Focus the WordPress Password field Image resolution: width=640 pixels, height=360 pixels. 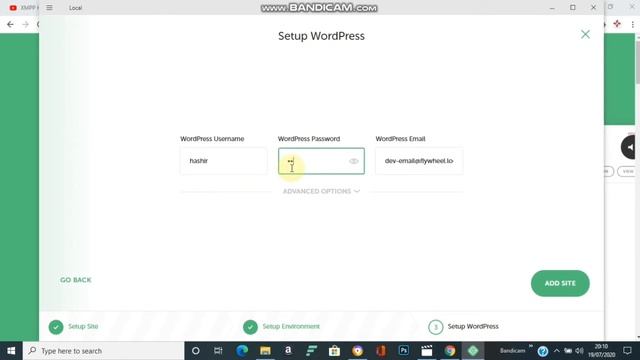pos(321,161)
